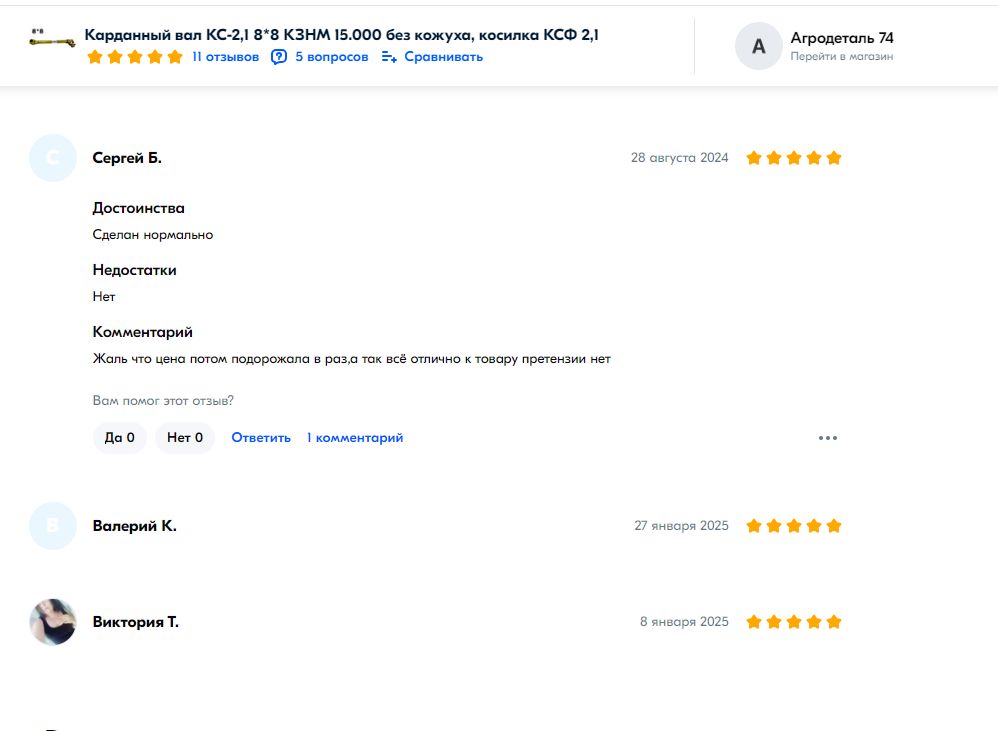Open the 5 вопросов questions link
The width and height of the screenshot is (998, 731).
pos(331,57)
